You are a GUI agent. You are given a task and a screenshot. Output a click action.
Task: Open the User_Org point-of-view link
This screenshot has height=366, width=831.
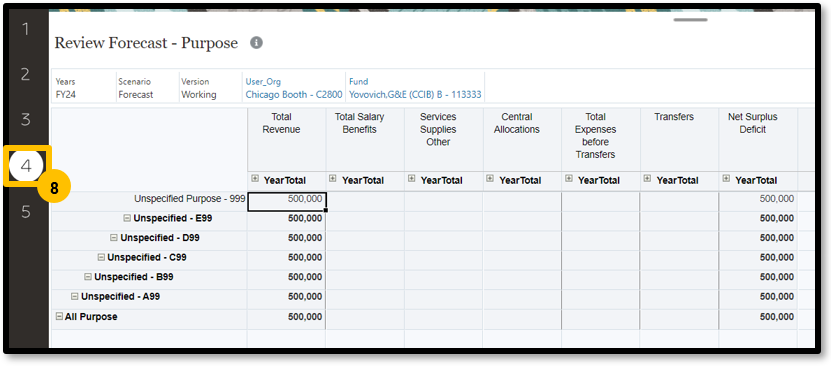tap(263, 82)
